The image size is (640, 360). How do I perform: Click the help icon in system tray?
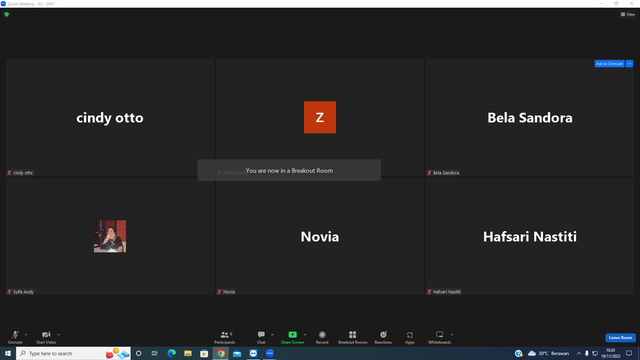518,353
